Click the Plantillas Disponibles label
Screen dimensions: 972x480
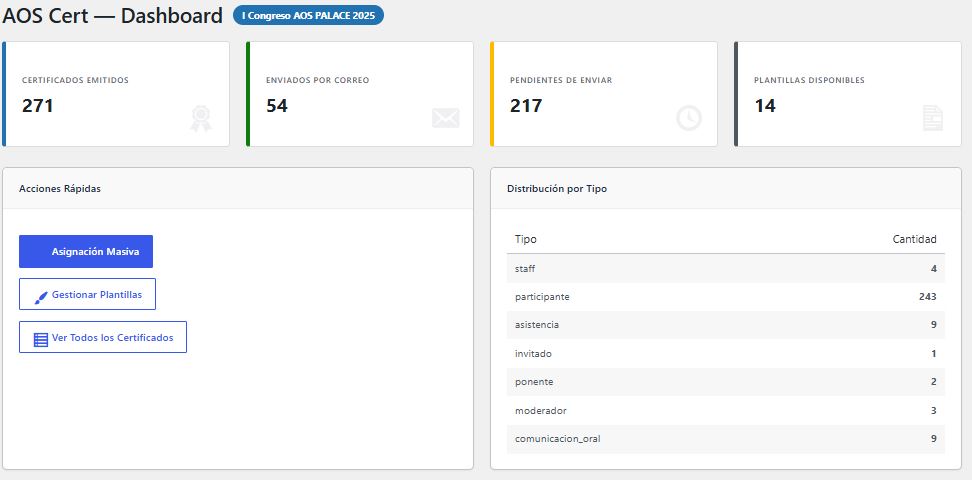pos(809,80)
